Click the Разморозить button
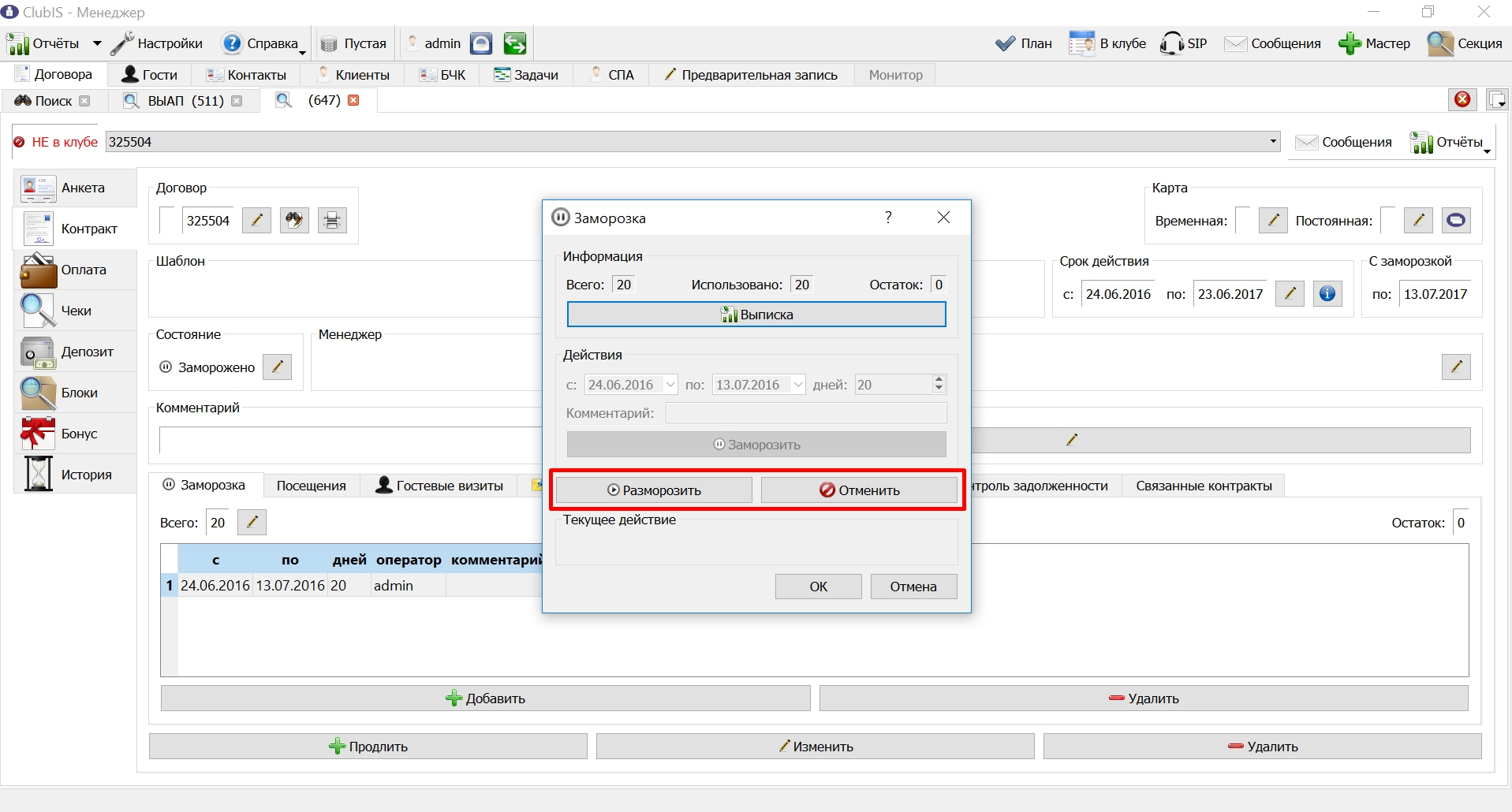This screenshot has height=812, width=1512. click(654, 490)
